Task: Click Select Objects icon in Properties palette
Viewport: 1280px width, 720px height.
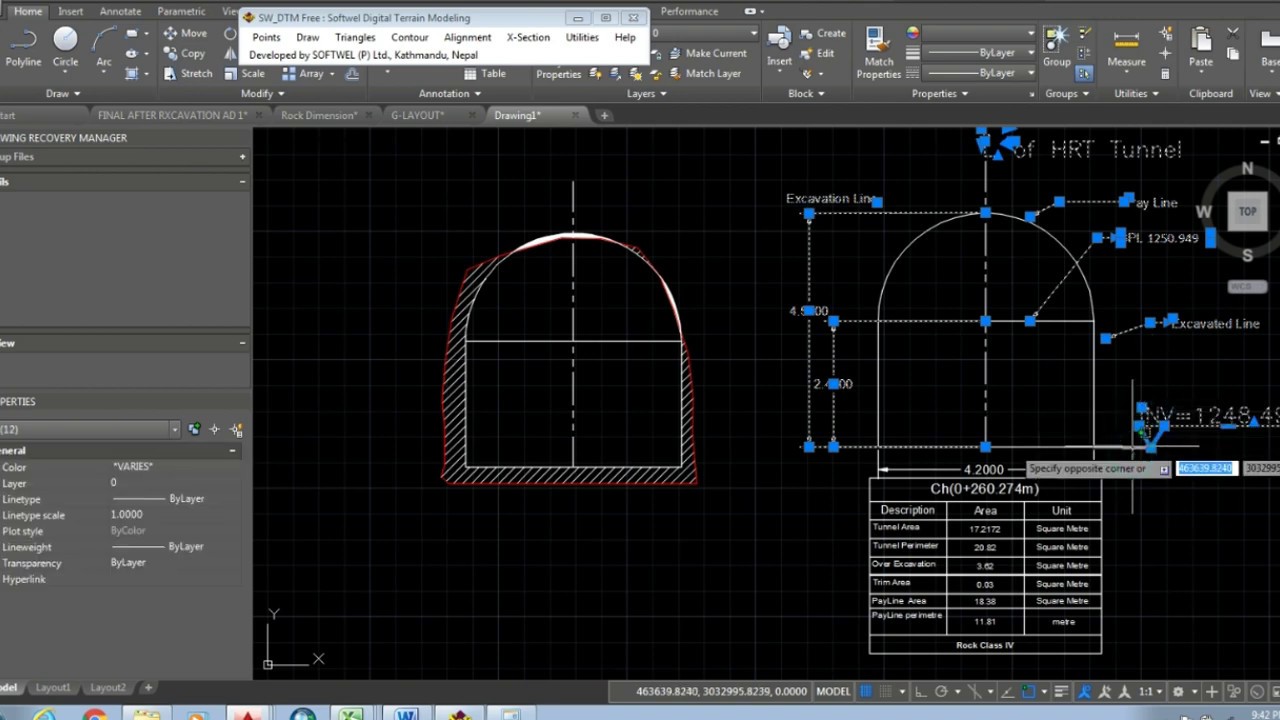Action: click(214, 429)
